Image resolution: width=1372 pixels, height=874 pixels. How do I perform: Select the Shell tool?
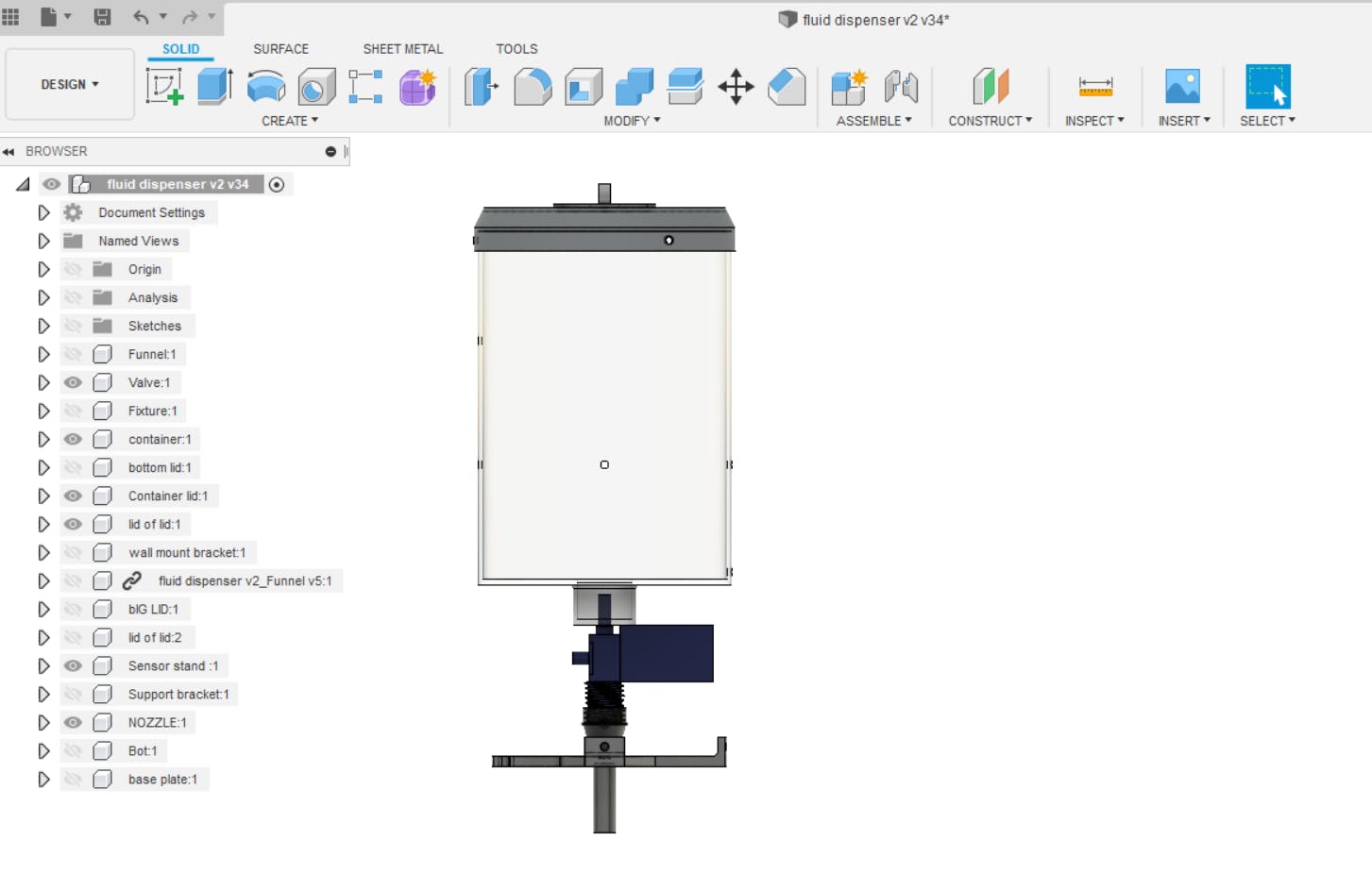pos(584,87)
